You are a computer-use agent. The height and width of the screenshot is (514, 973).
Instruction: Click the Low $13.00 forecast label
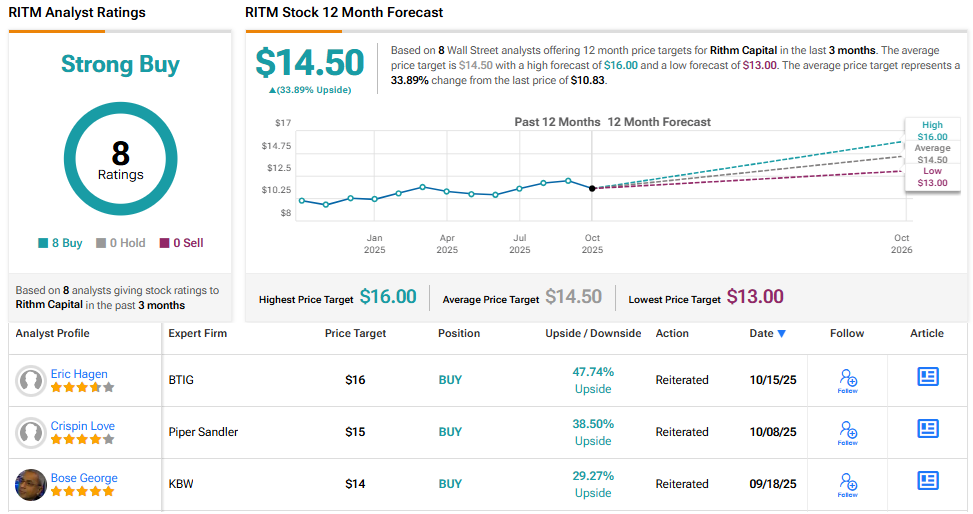tap(931, 177)
